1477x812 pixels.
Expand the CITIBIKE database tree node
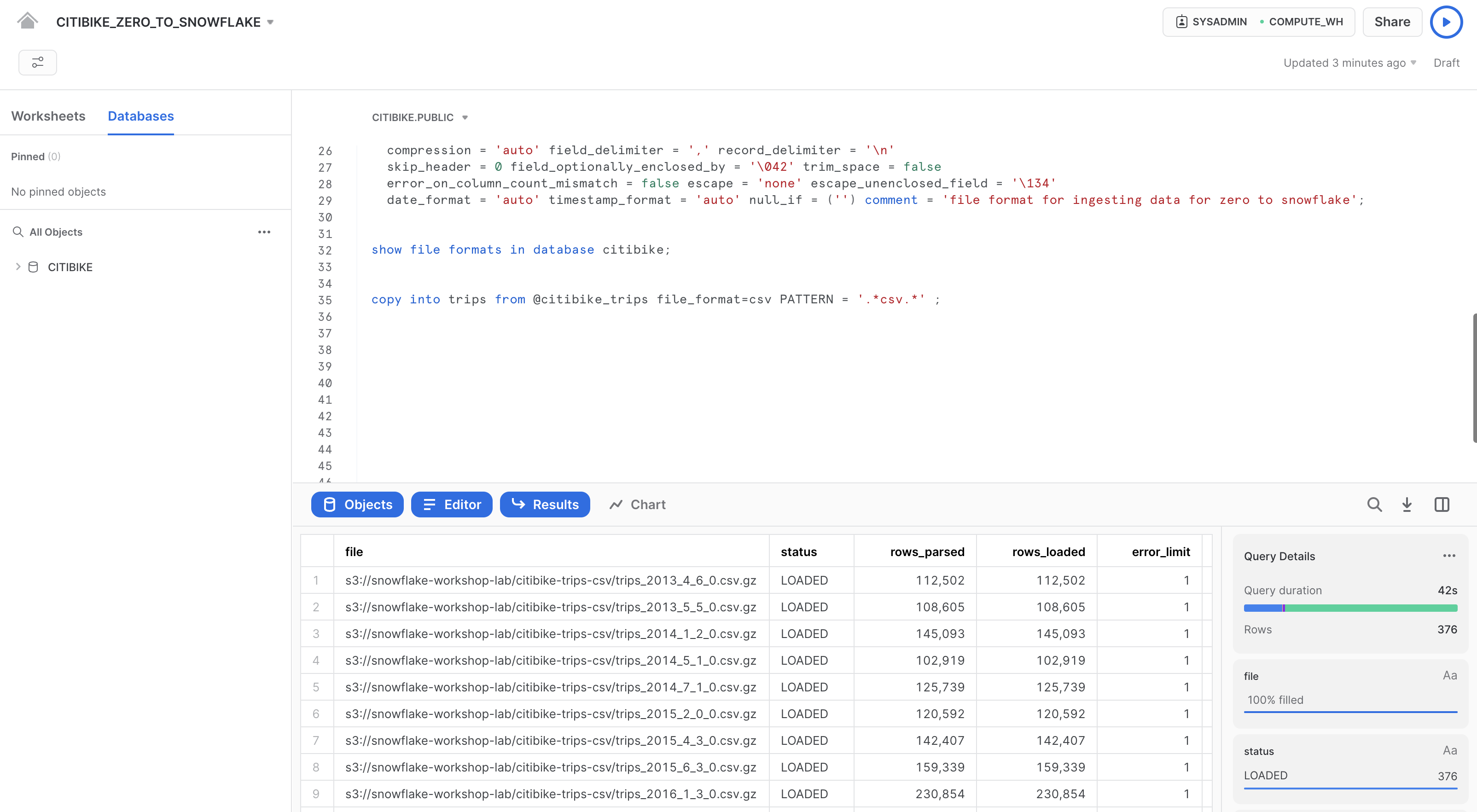pyautogui.click(x=18, y=267)
